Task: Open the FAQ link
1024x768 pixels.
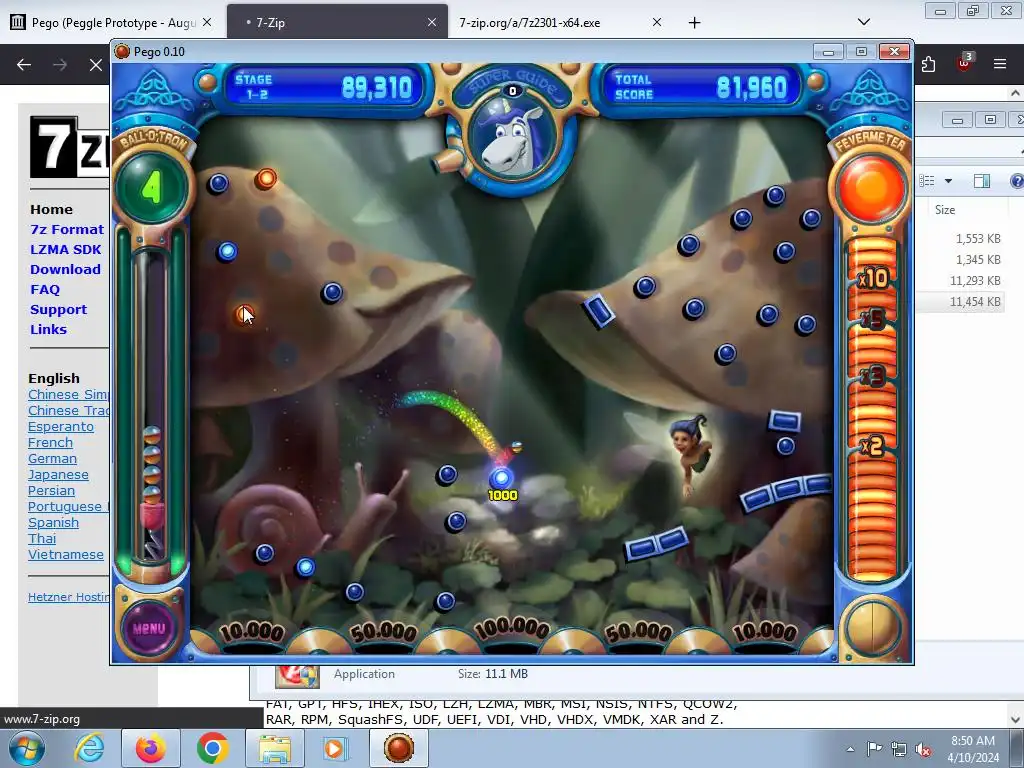Action: tap(44, 289)
